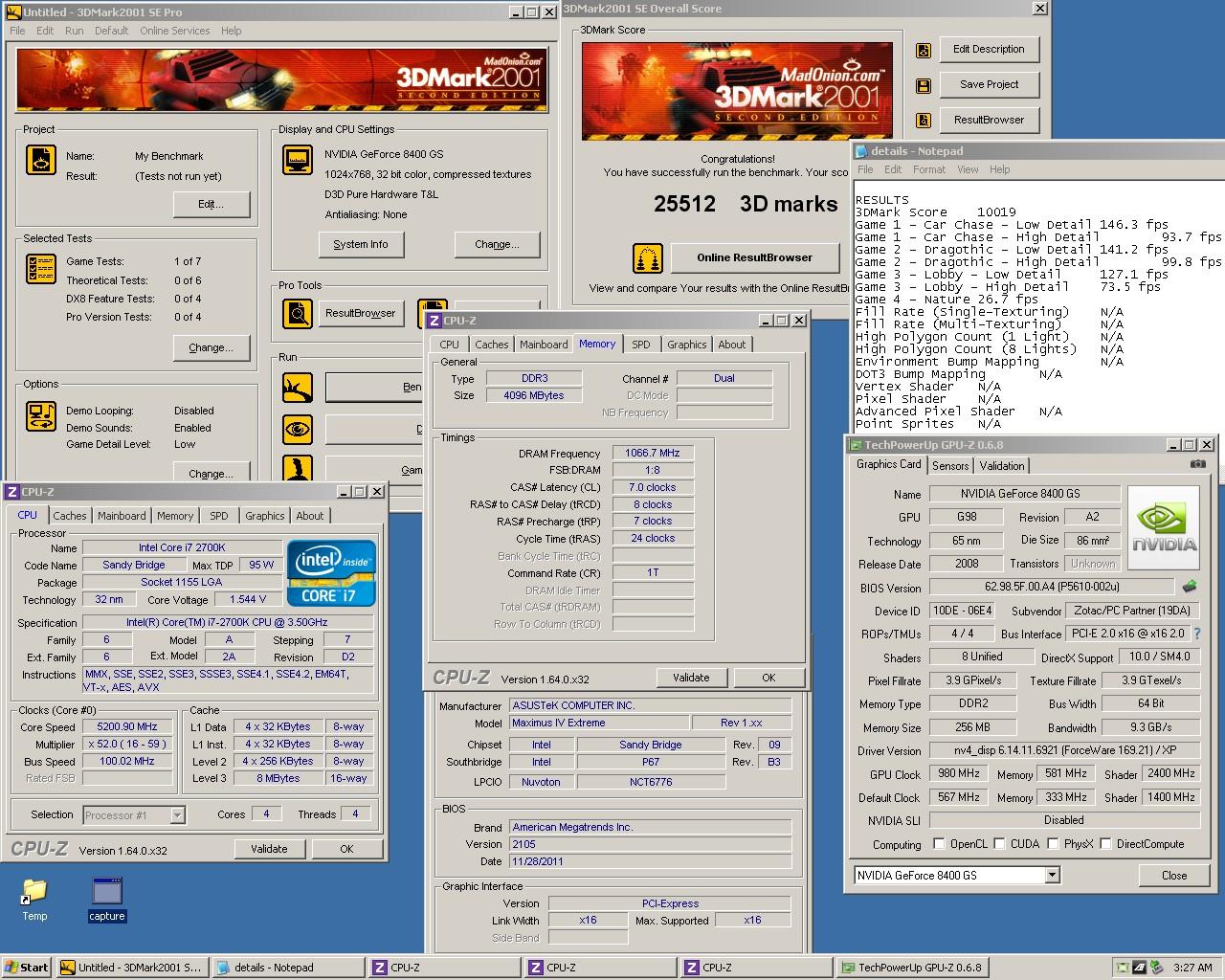Open the Format menu in Notepad
The width and height of the screenshot is (1225, 980).
(928, 169)
